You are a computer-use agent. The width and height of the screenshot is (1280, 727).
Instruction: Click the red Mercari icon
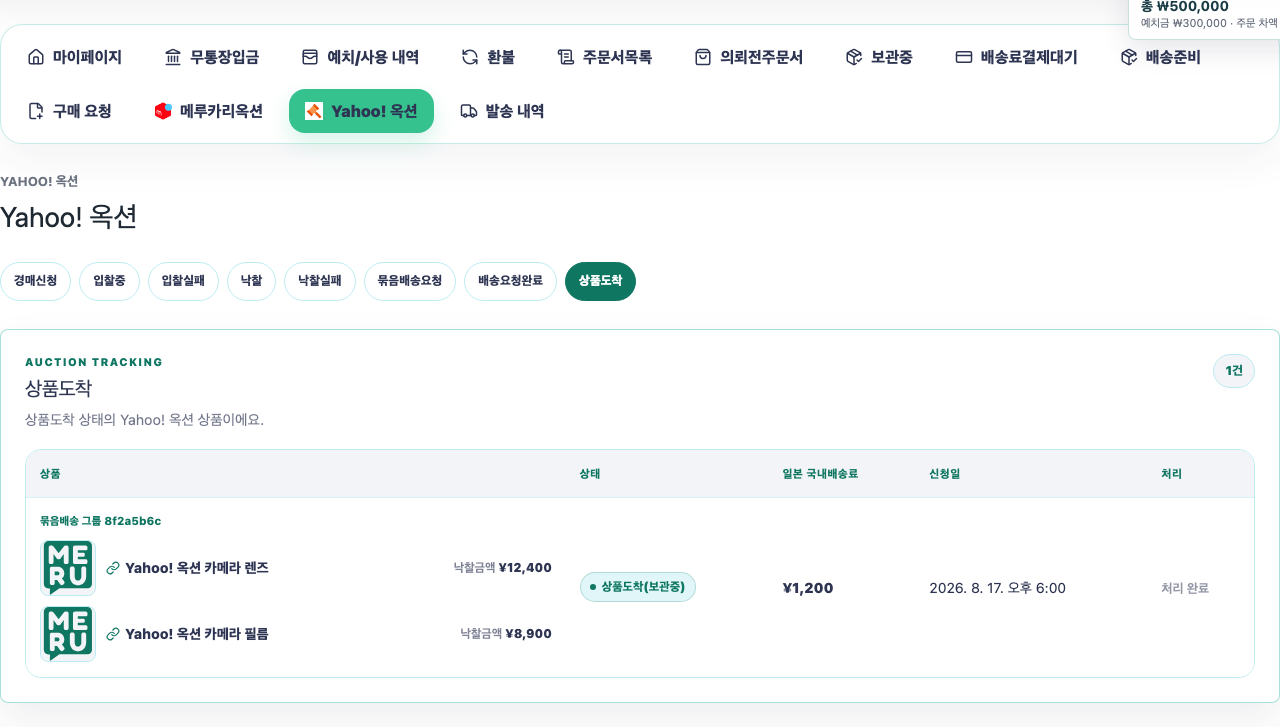point(163,111)
